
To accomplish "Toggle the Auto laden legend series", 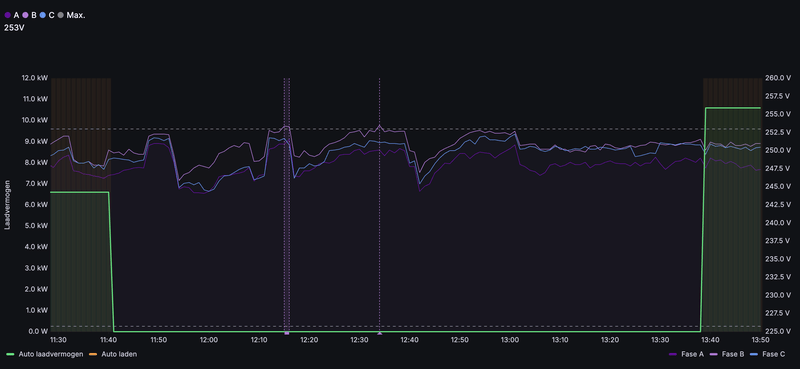I will (x=113, y=353).
